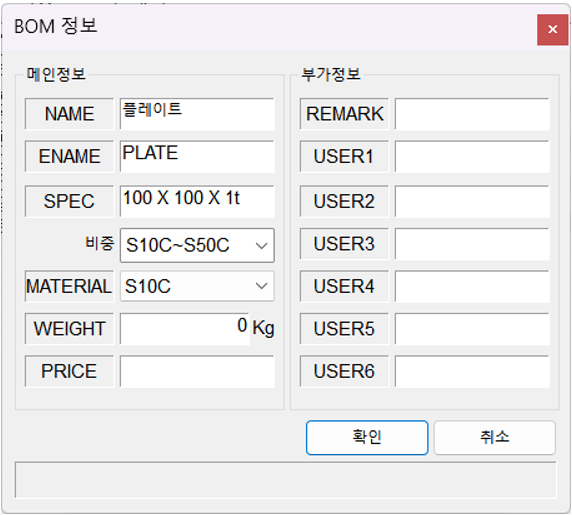
Task: Click the USER2 input field
Action: [472, 201]
